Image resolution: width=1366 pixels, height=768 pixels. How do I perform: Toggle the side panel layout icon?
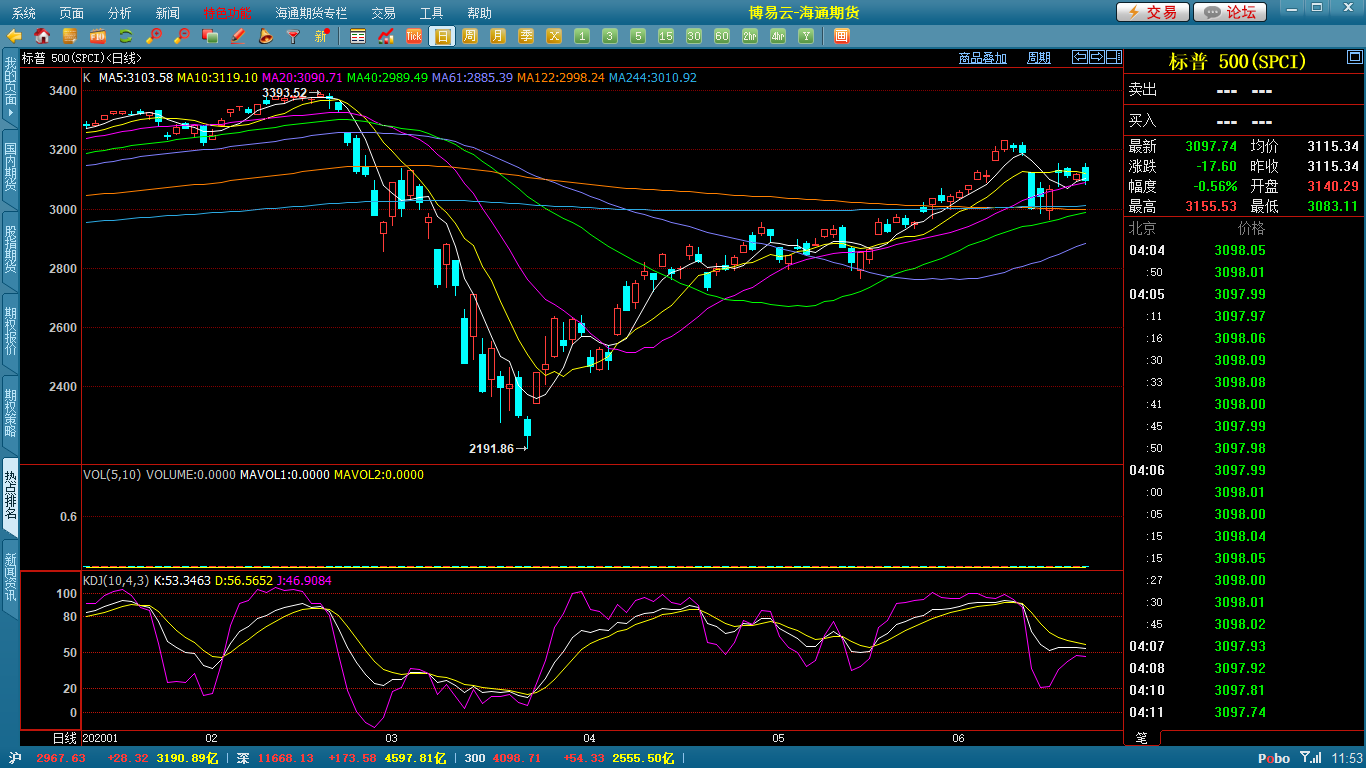(1112, 57)
